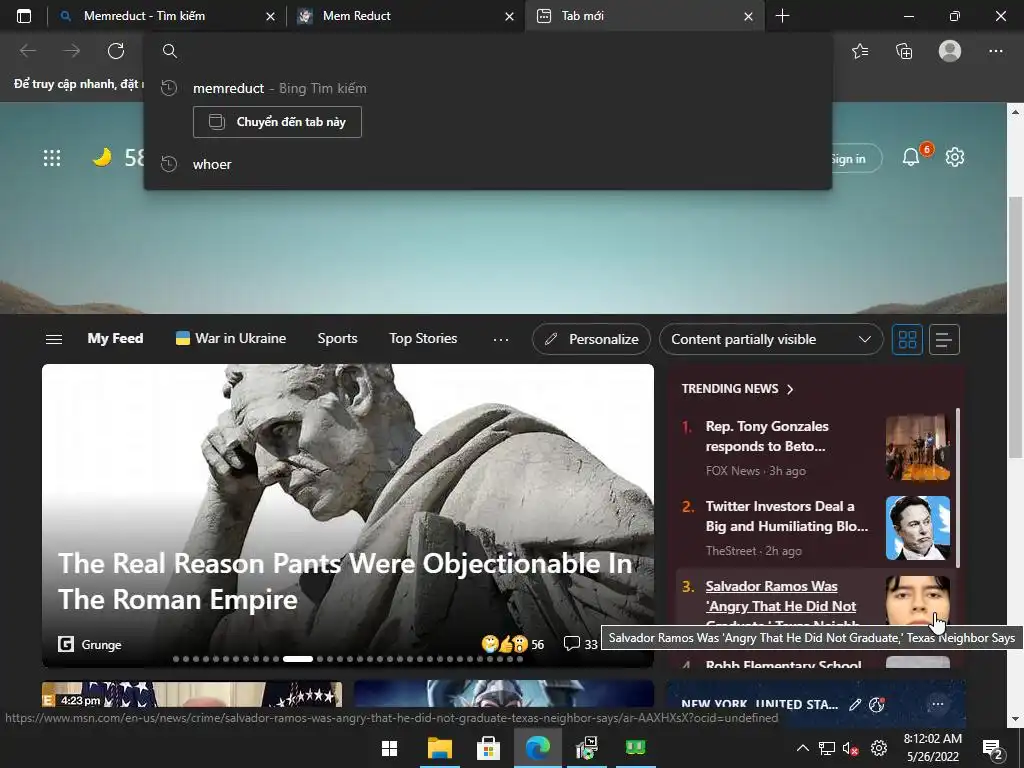Click the page vertical scrollbar
Screen dimensions: 1024x768
tap(1015, 327)
